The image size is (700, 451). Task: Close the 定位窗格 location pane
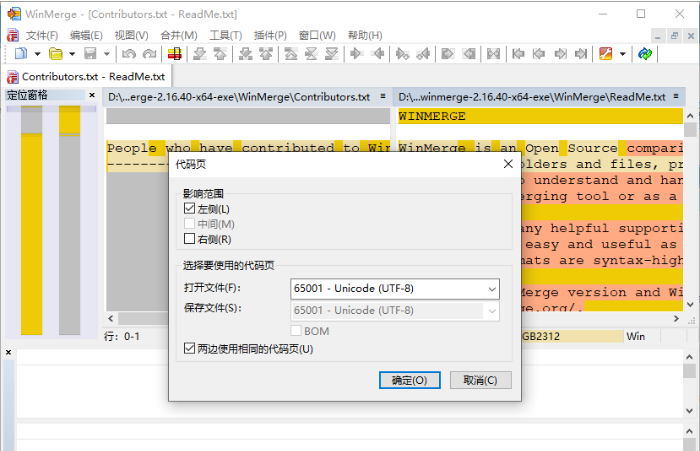[x=92, y=95]
